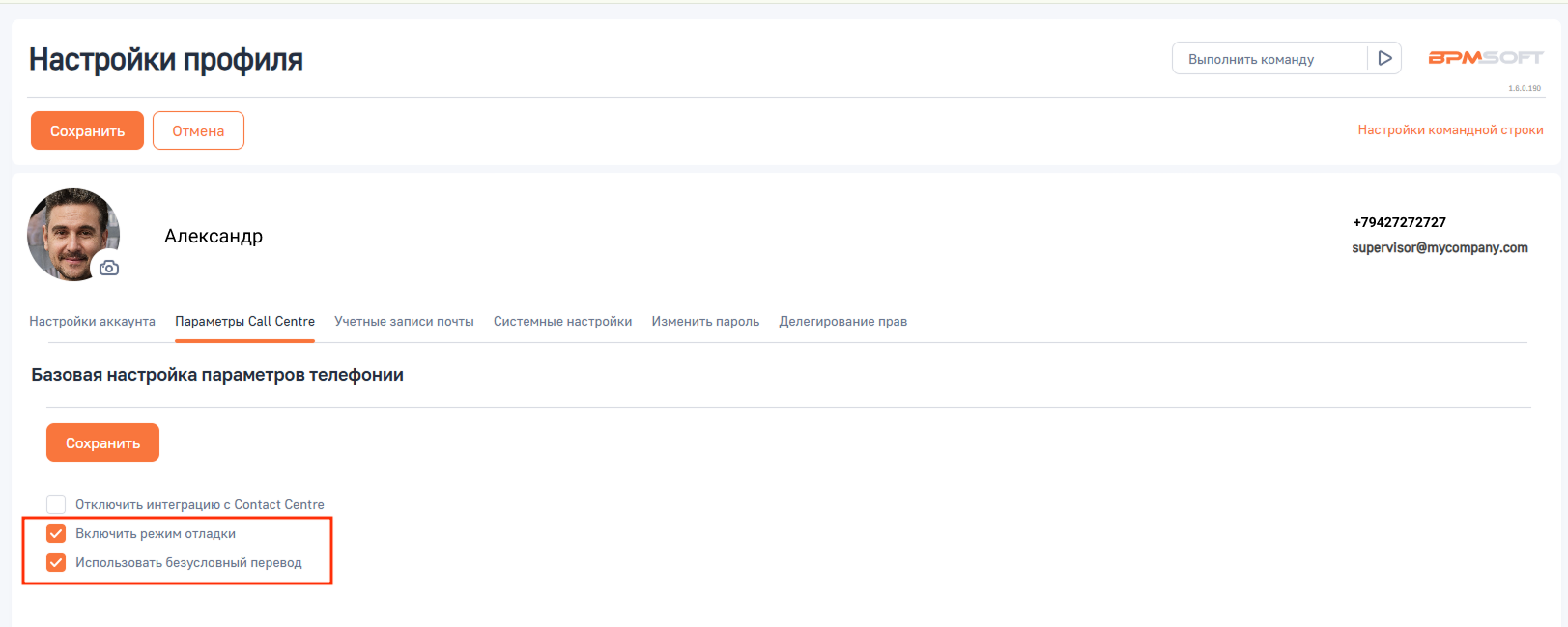1568x627 pixels.
Task: Click the 'Отмена' button
Action: click(x=198, y=130)
